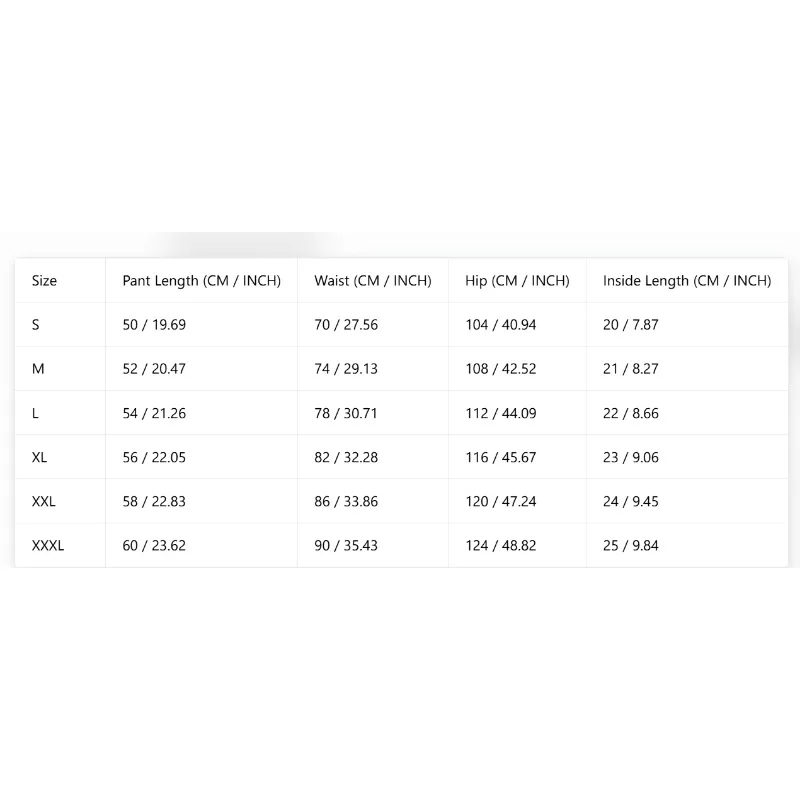Screen dimensions: 800x800
Task: Click the Pant Length (CM / INCH) header
Action: coord(202,281)
